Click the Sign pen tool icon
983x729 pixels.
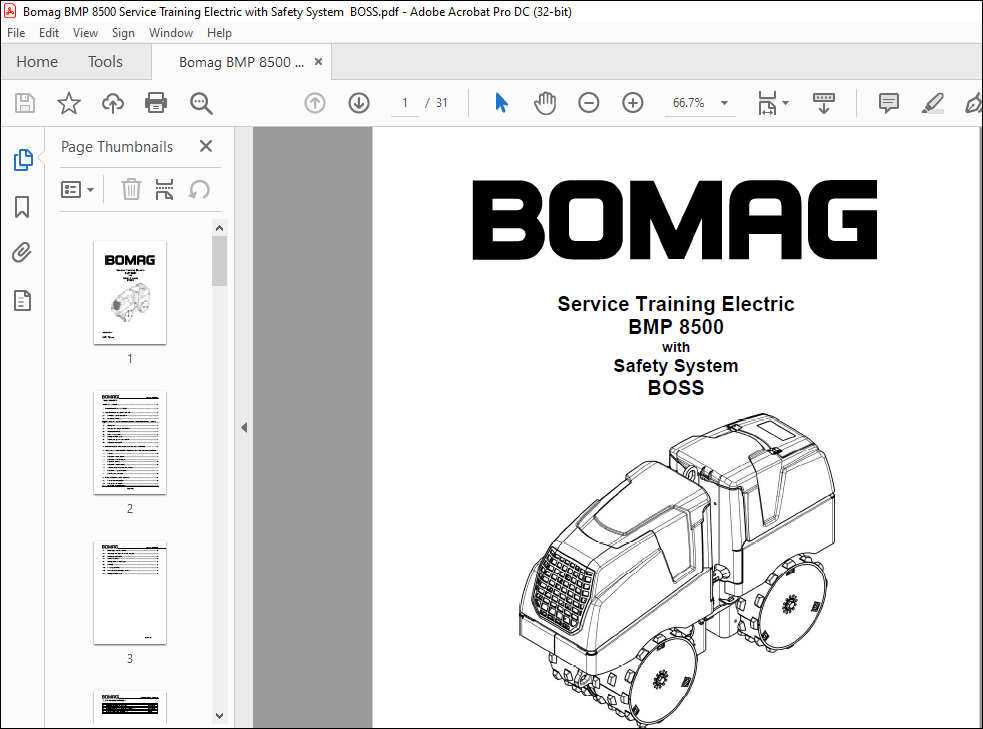click(x=974, y=103)
